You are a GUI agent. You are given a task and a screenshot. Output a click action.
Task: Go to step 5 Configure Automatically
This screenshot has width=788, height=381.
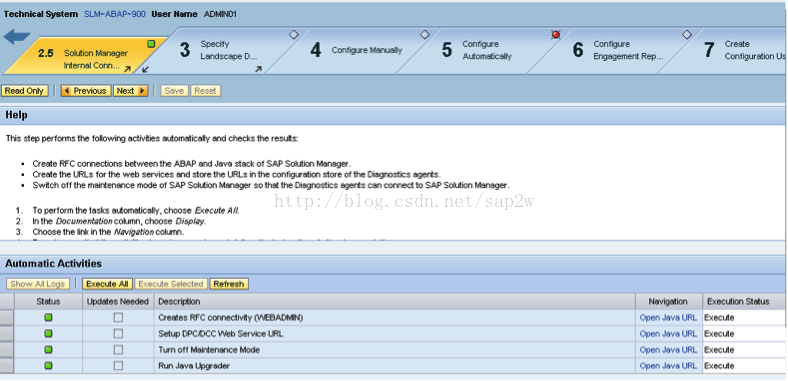click(x=477, y=50)
